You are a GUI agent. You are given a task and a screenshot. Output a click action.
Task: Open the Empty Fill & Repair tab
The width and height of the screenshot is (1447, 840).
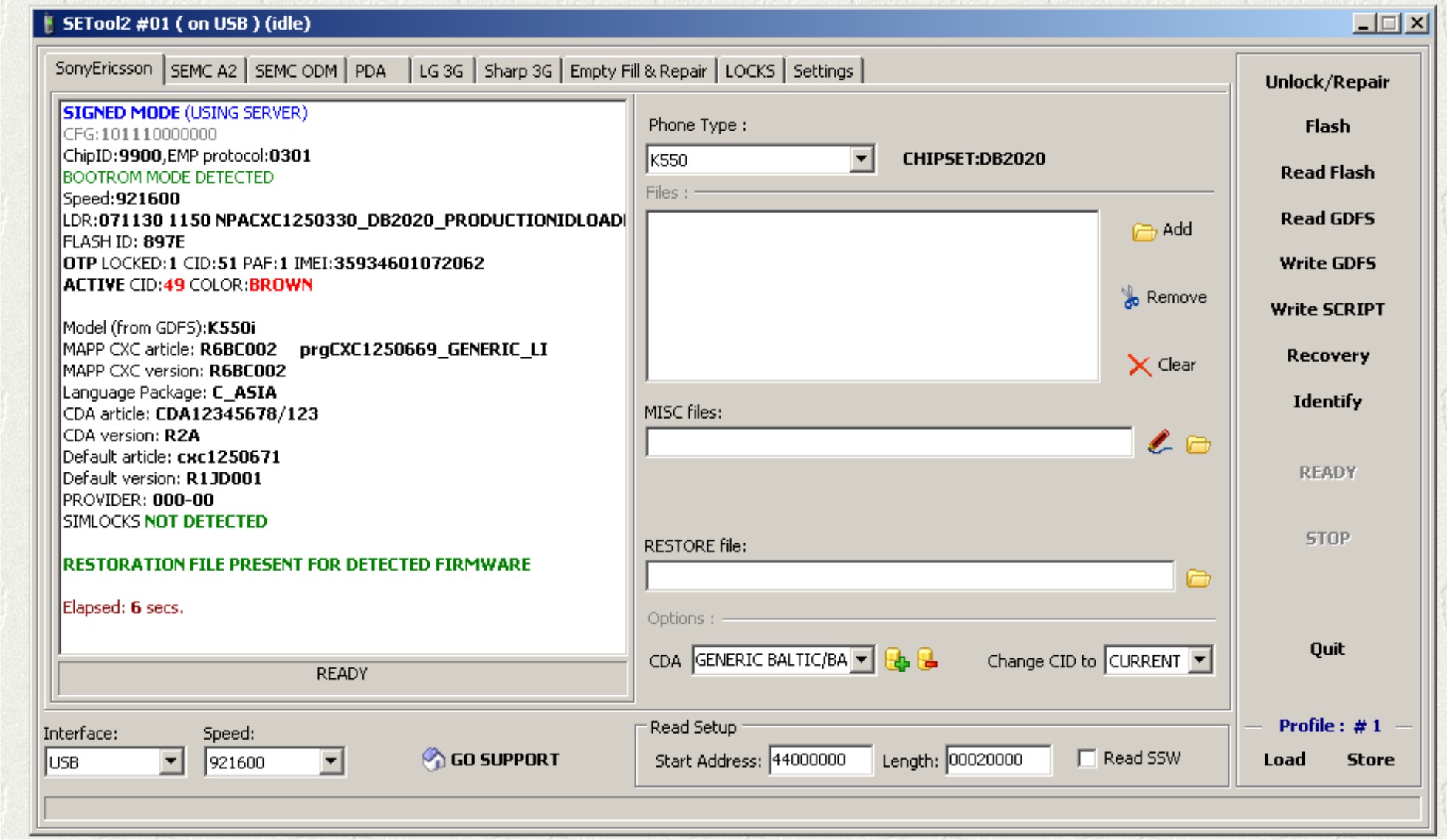click(x=638, y=71)
